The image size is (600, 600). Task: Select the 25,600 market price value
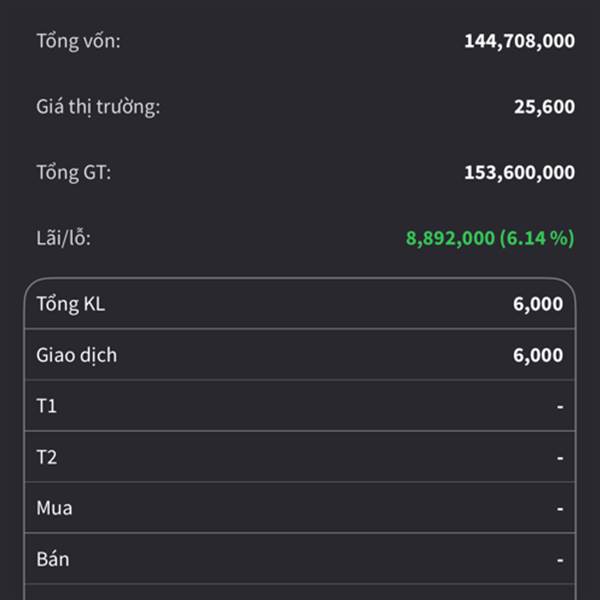point(544,107)
